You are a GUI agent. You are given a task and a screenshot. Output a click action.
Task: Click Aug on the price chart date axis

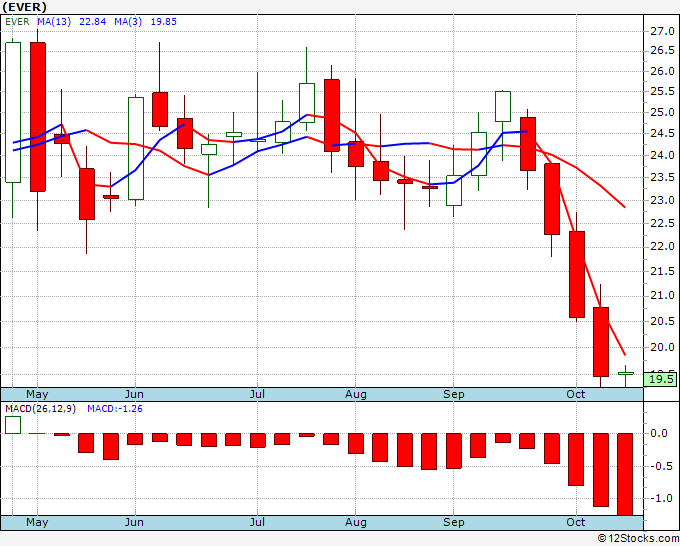(356, 395)
